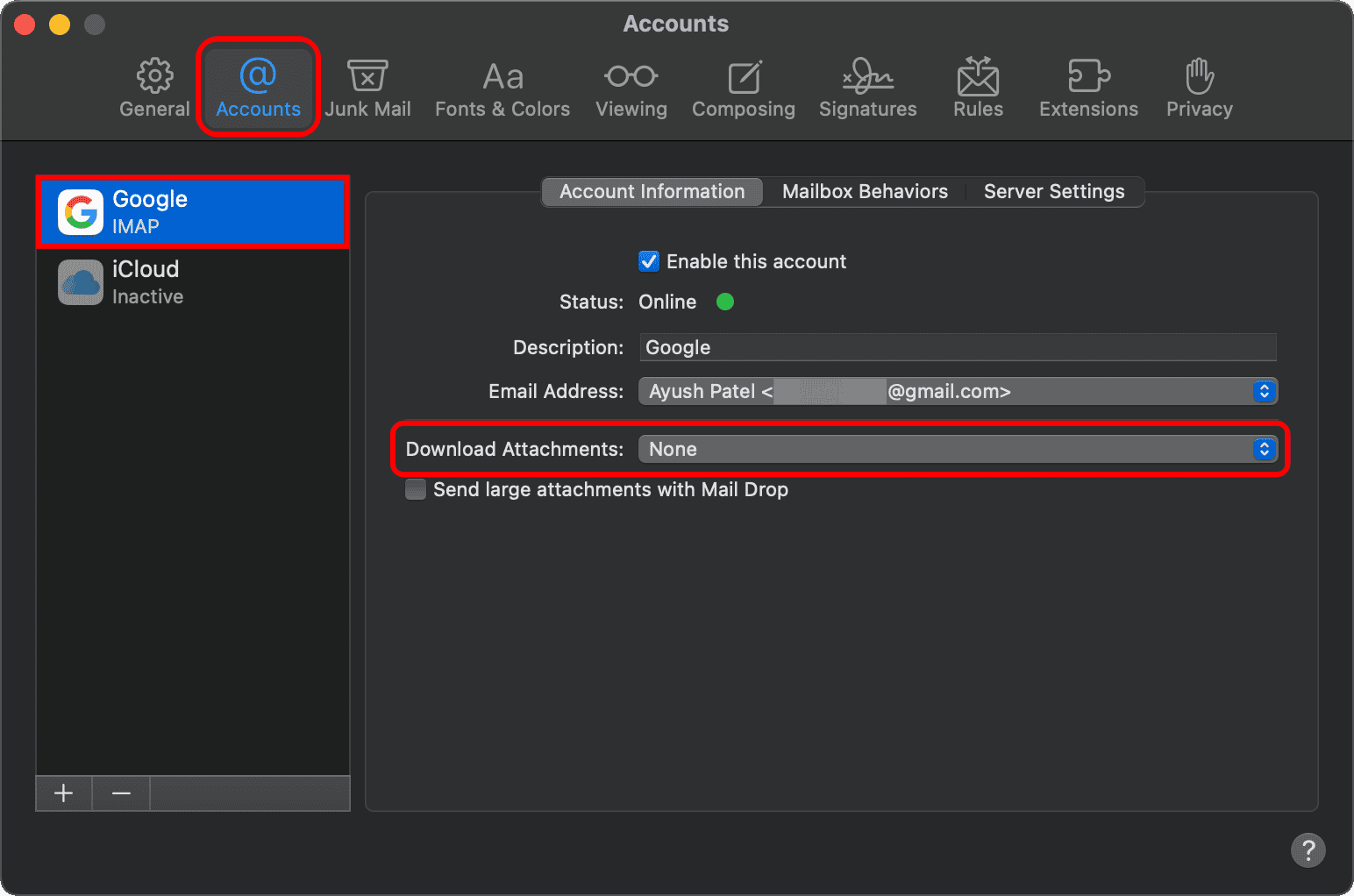Switch to Mailbox Behaviors tab
1354x896 pixels.
tap(865, 191)
